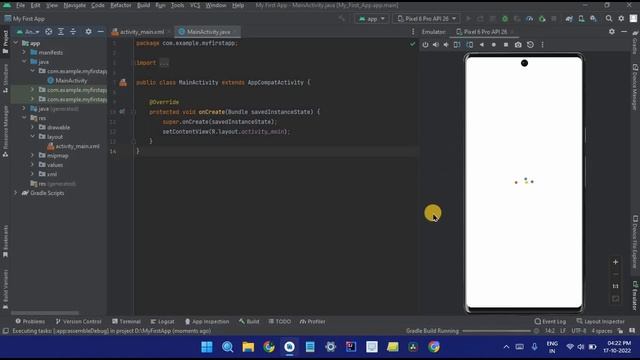Expand the values folder

tap(32, 165)
